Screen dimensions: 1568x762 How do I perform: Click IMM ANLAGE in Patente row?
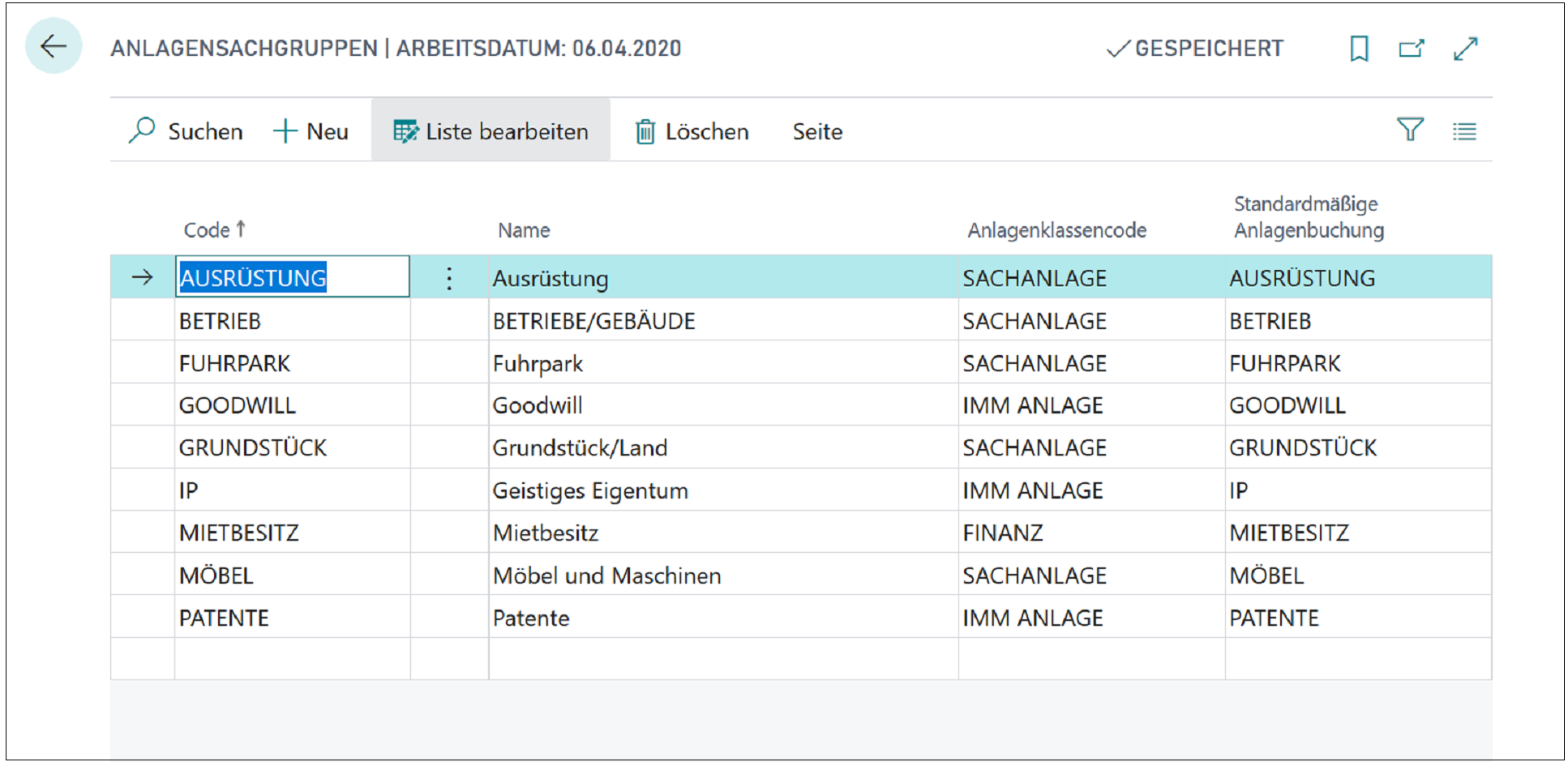(1091, 617)
